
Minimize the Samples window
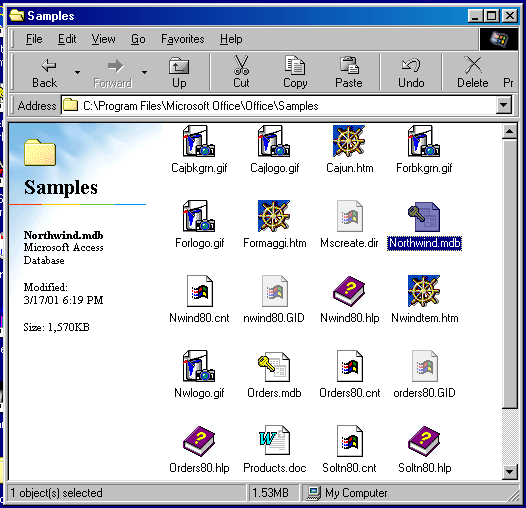pyautogui.click(x=475, y=16)
